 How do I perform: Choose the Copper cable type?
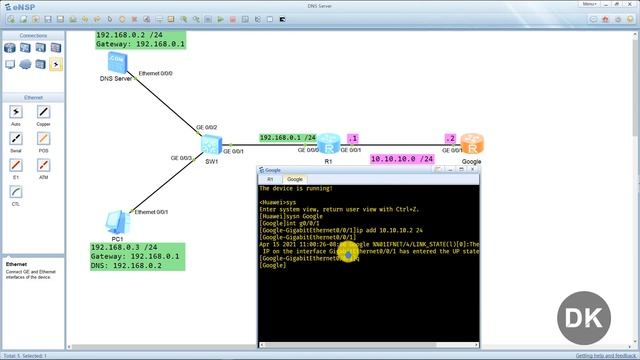click(43, 112)
